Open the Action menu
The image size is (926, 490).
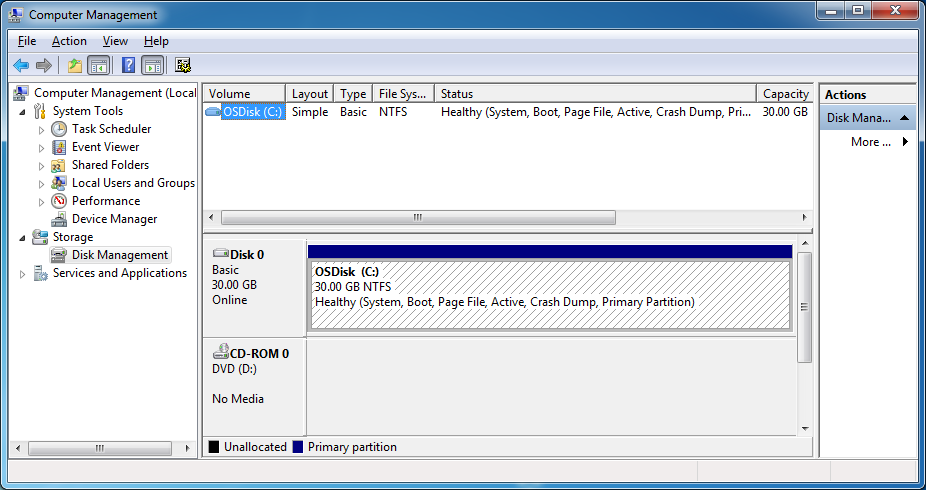[x=69, y=41]
